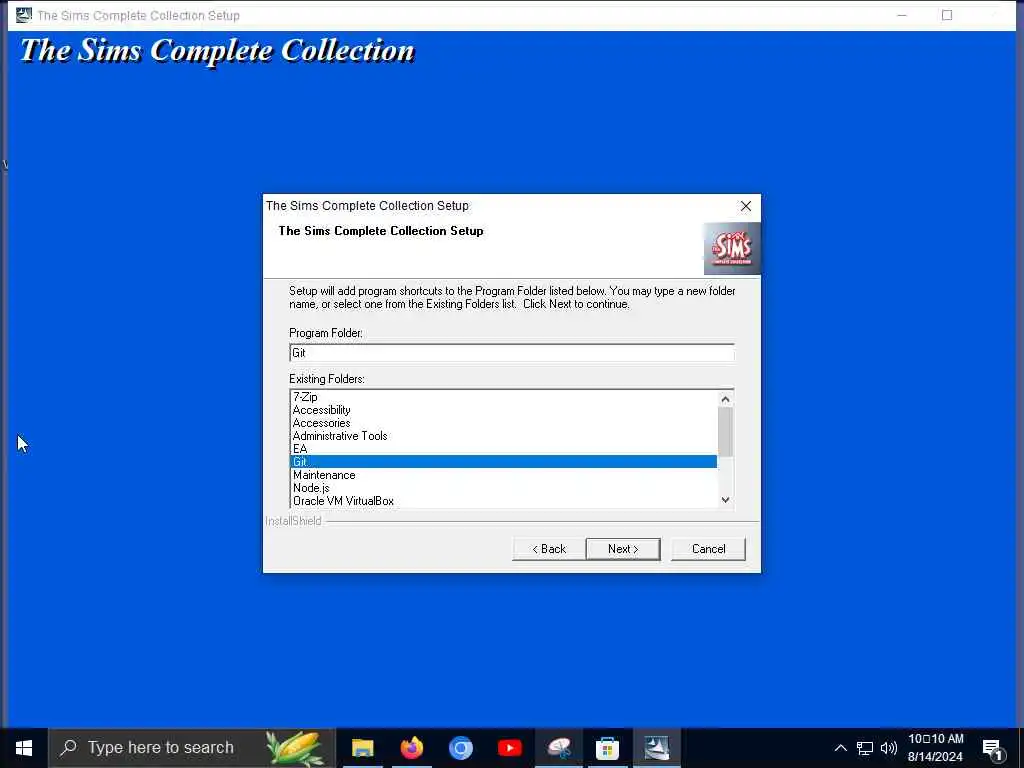Click the folder list scroll down arrow
This screenshot has height=768, width=1024.
[x=726, y=500]
